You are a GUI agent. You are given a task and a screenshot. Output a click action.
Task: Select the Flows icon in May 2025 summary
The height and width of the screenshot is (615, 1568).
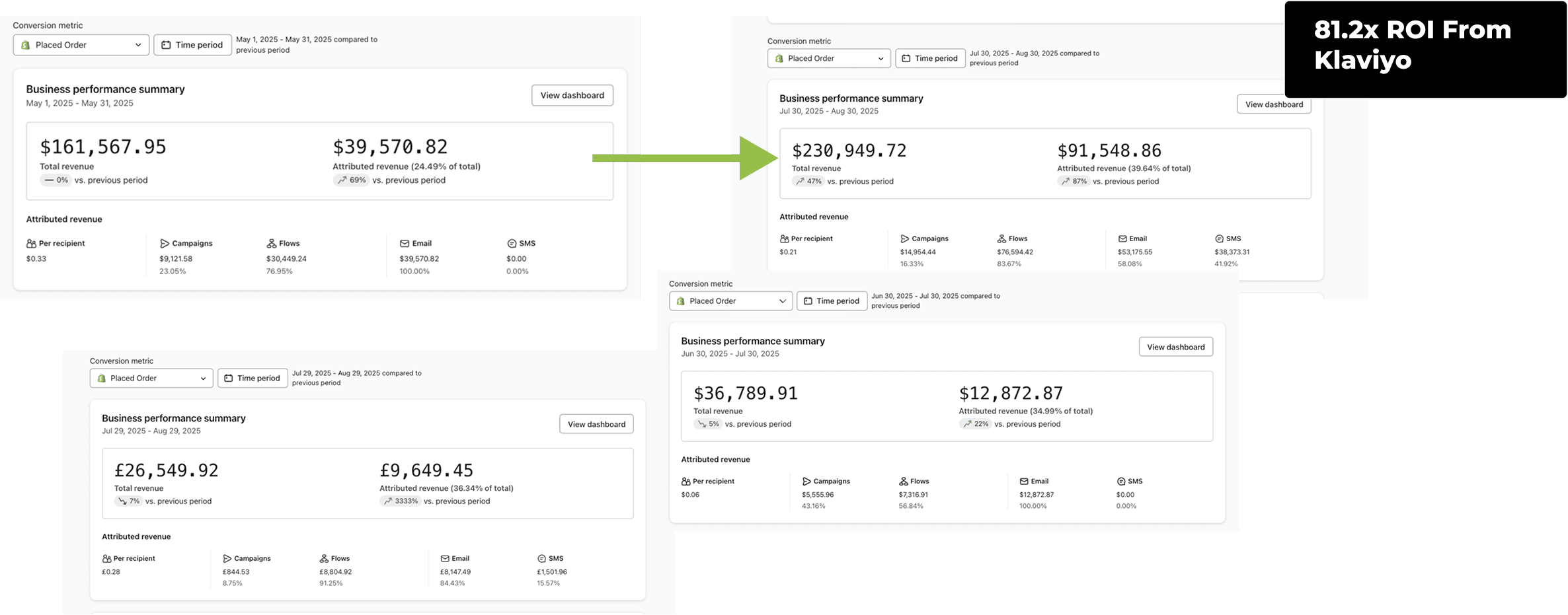272,244
